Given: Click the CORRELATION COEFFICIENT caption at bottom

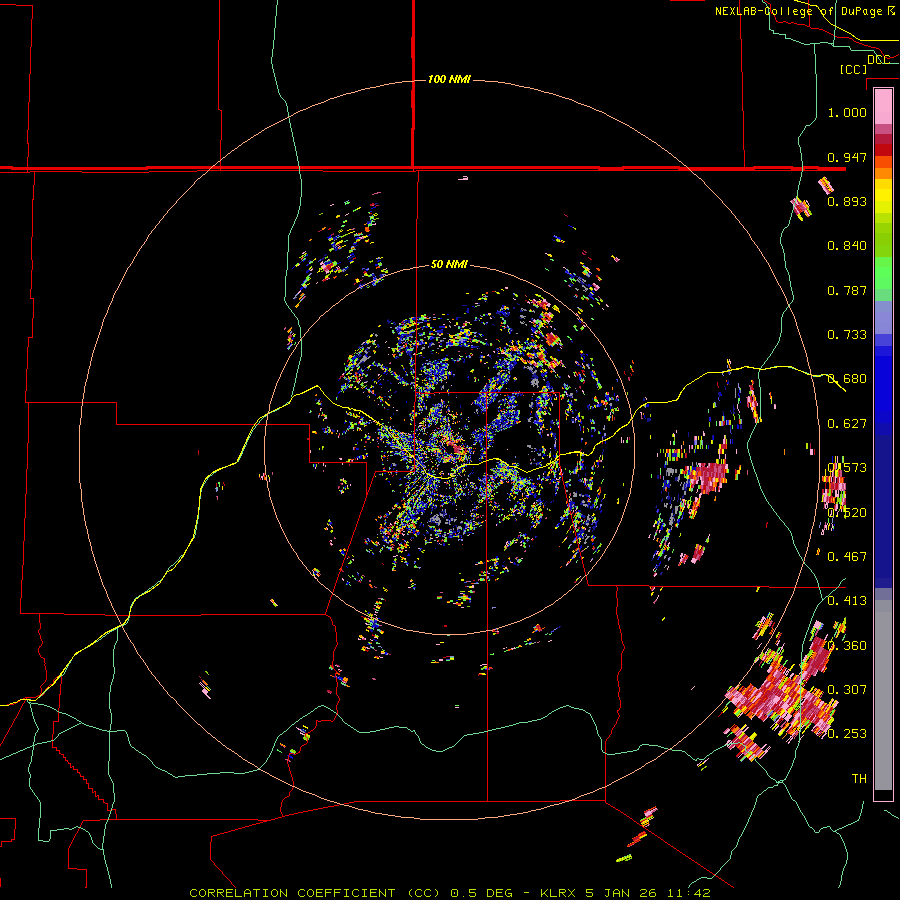Looking at the screenshot, I should [450, 893].
